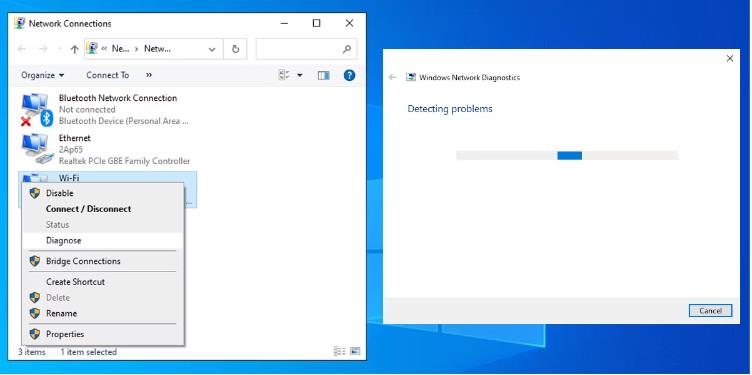Screen dimensions: 752x375
Task: Click '1 item selected' in status bar
Action: [88, 352]
